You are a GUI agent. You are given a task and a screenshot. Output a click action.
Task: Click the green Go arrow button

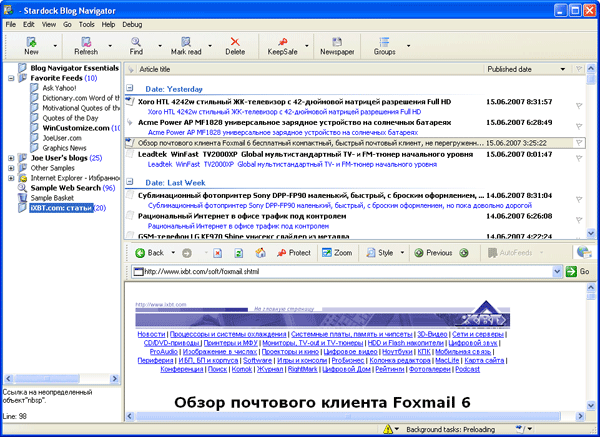[x=571, y=271]
